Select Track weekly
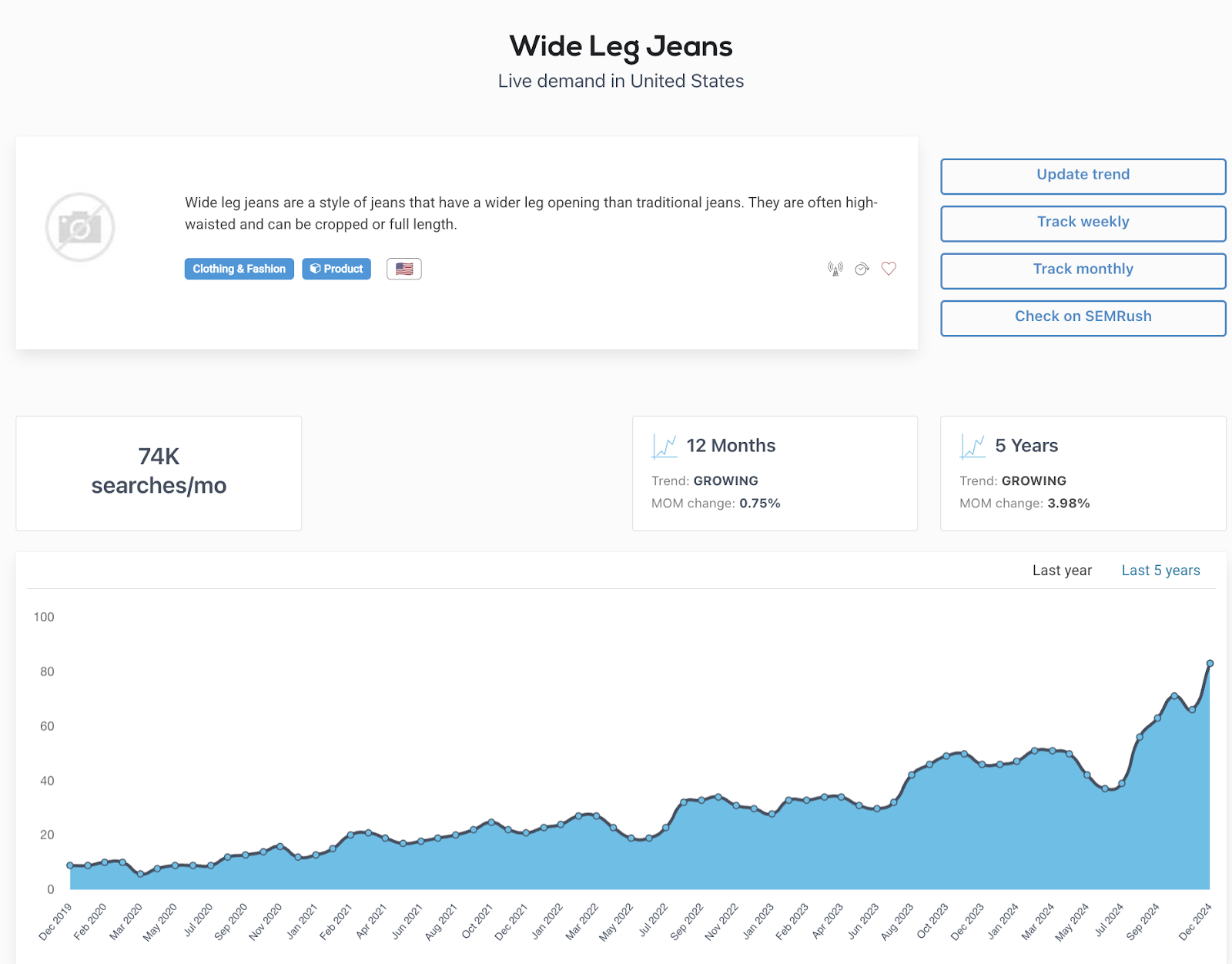1232x964 pixels. pos(1083,223)
